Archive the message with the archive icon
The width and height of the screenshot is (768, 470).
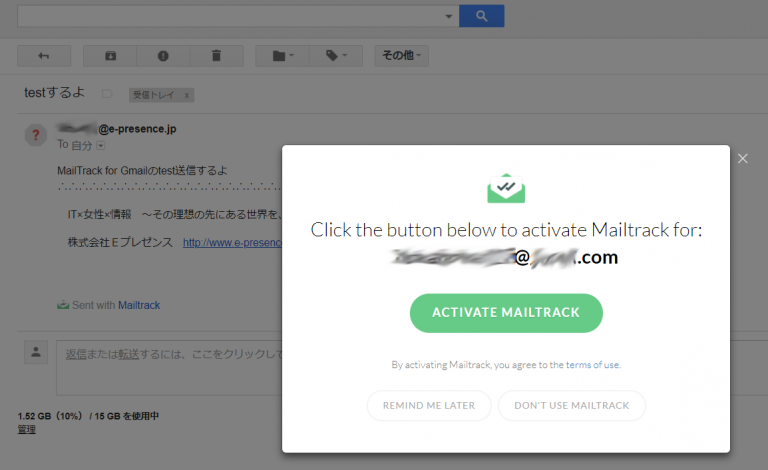[x=111, y=56]
